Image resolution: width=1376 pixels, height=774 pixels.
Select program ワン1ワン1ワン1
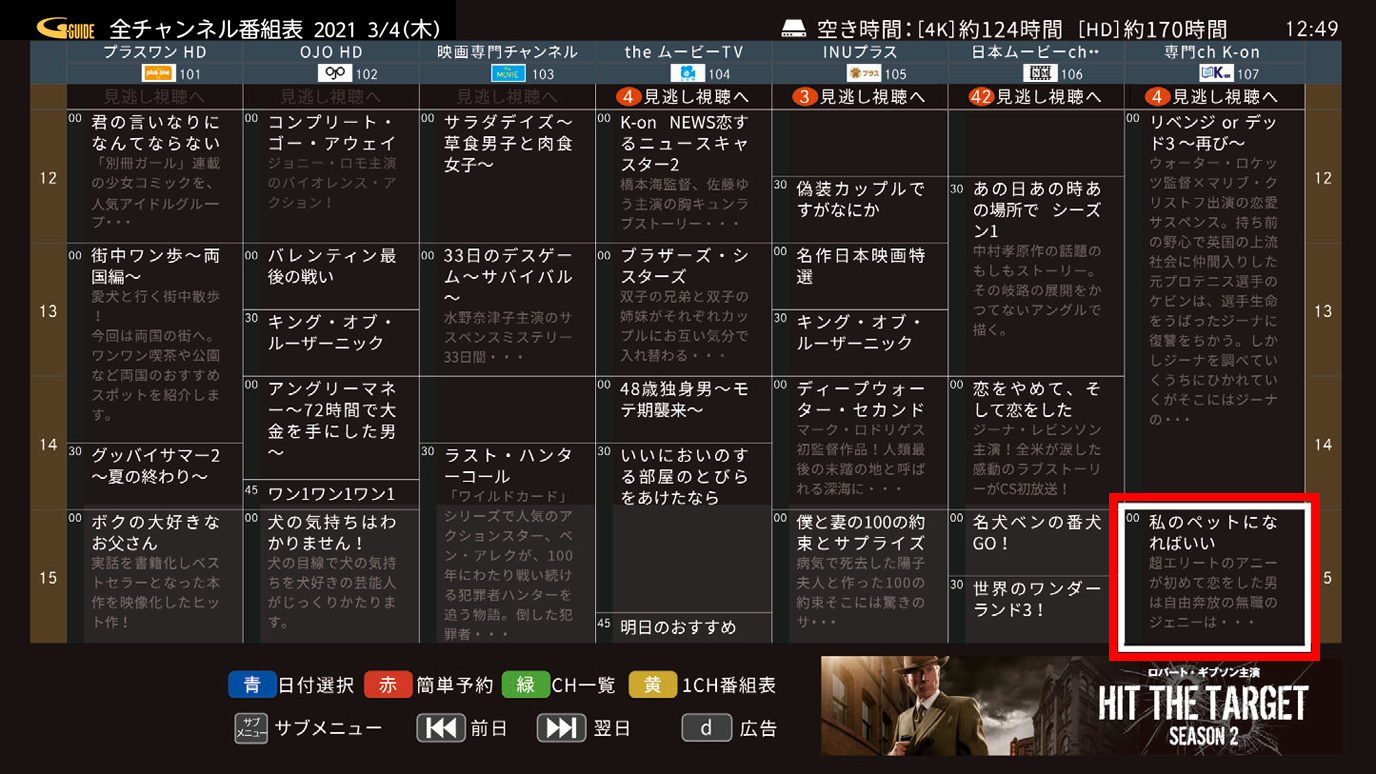coord(331,494)
